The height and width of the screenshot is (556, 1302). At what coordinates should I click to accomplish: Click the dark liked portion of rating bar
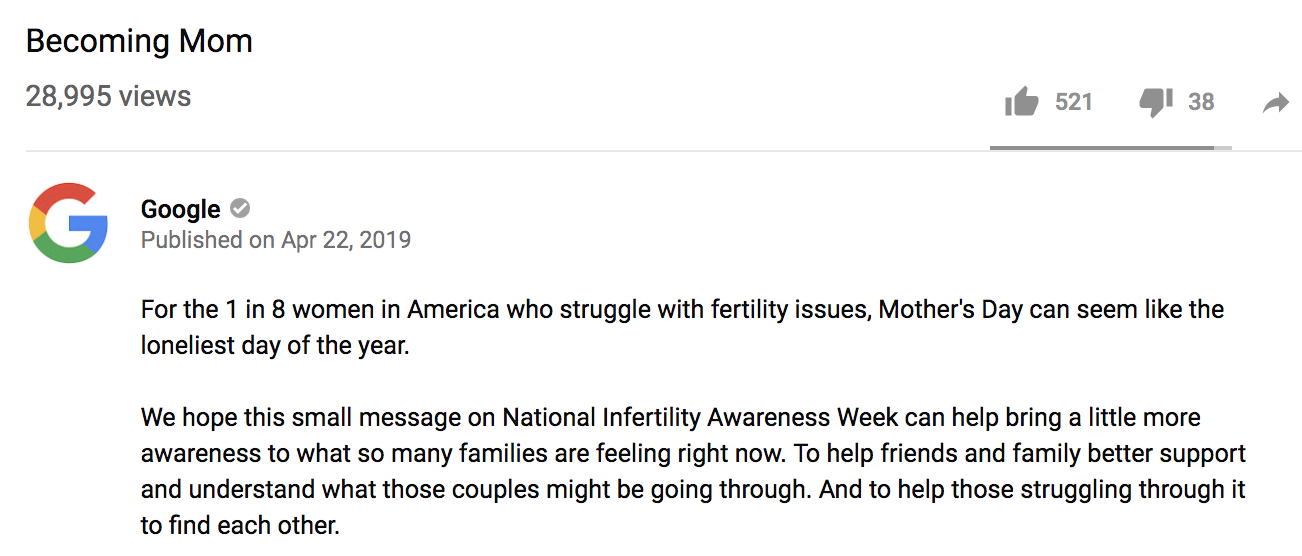pyautogui.click(x=1100, y=148)
